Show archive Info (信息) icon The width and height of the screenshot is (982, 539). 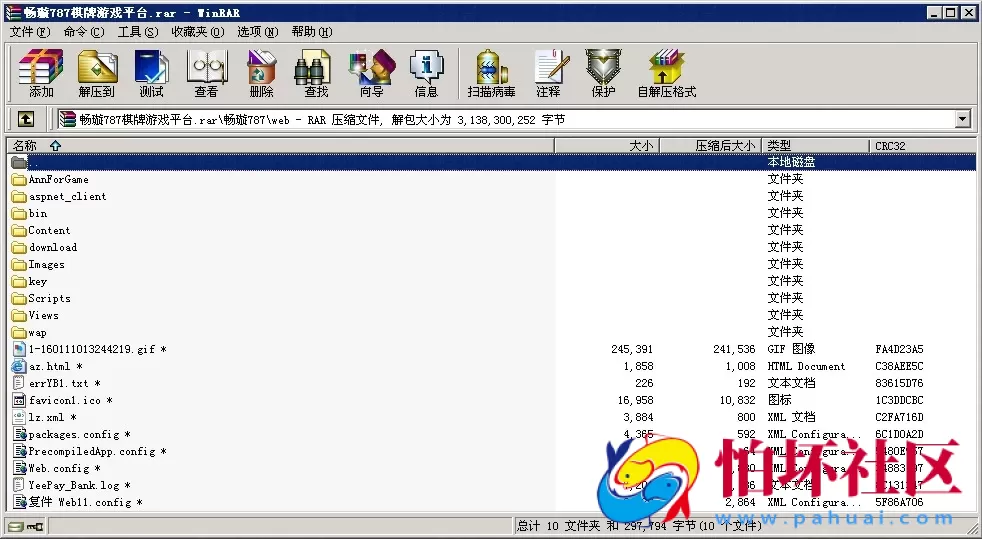(x=426, y=73)
